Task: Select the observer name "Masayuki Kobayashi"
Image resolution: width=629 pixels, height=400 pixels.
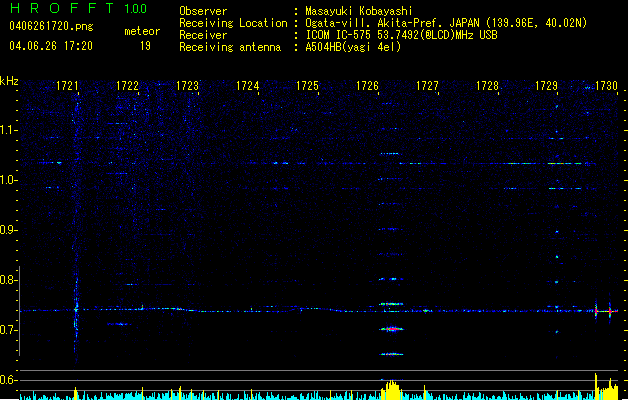Action: click(x=359, y=11)
